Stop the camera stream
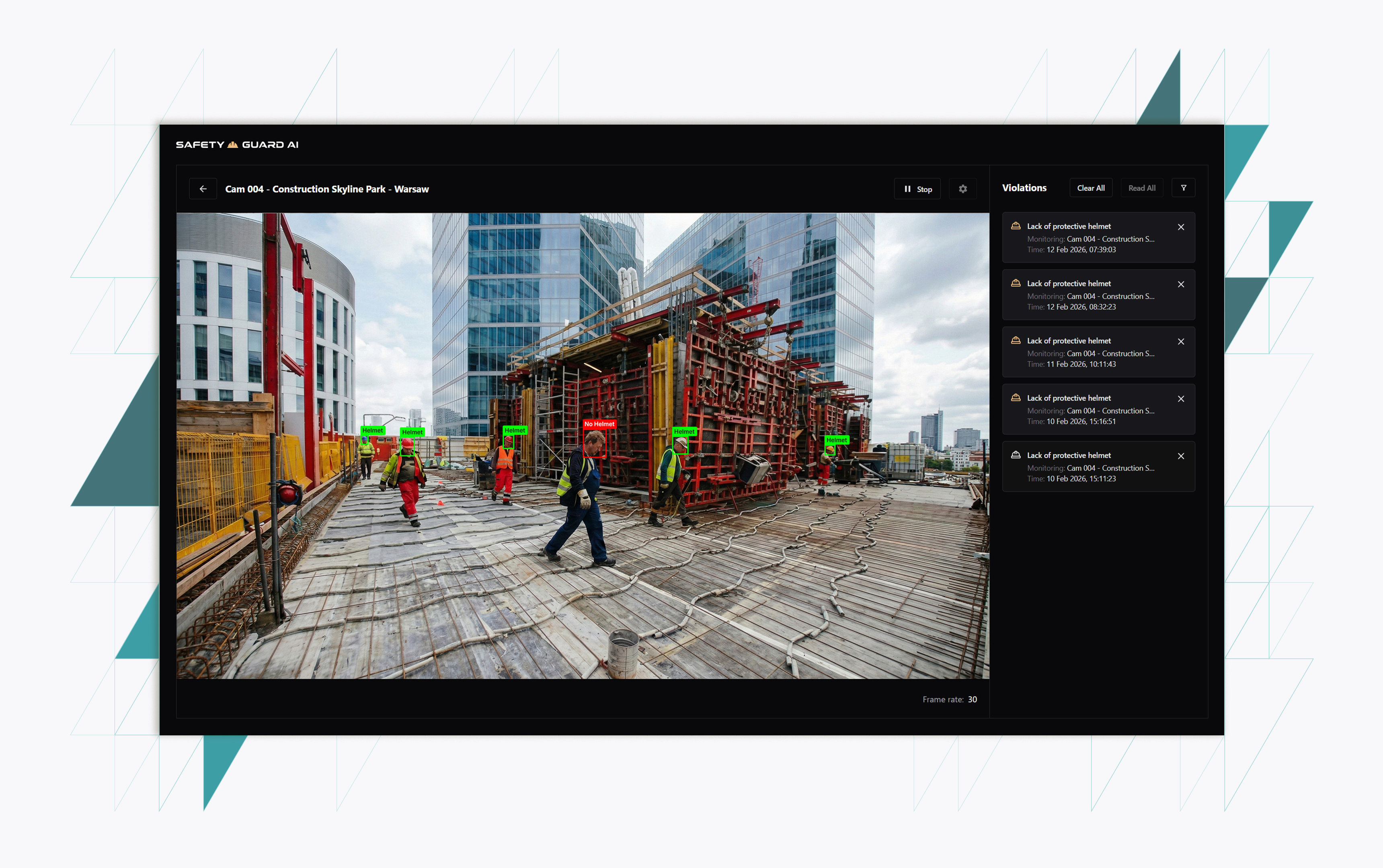The width and height of the screenshot is (1383, 868). [917, 189]
